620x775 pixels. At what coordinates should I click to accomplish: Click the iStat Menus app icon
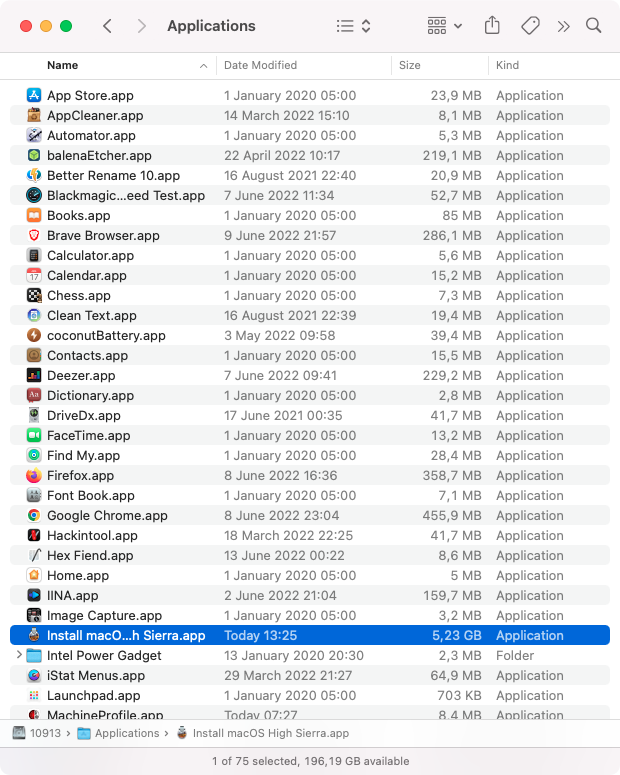click(x=34, y=675)
